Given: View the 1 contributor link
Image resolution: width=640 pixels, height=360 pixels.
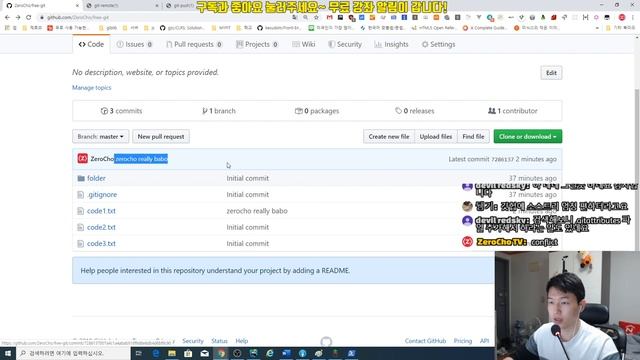Looking at the screenshot, I should 513,111.
